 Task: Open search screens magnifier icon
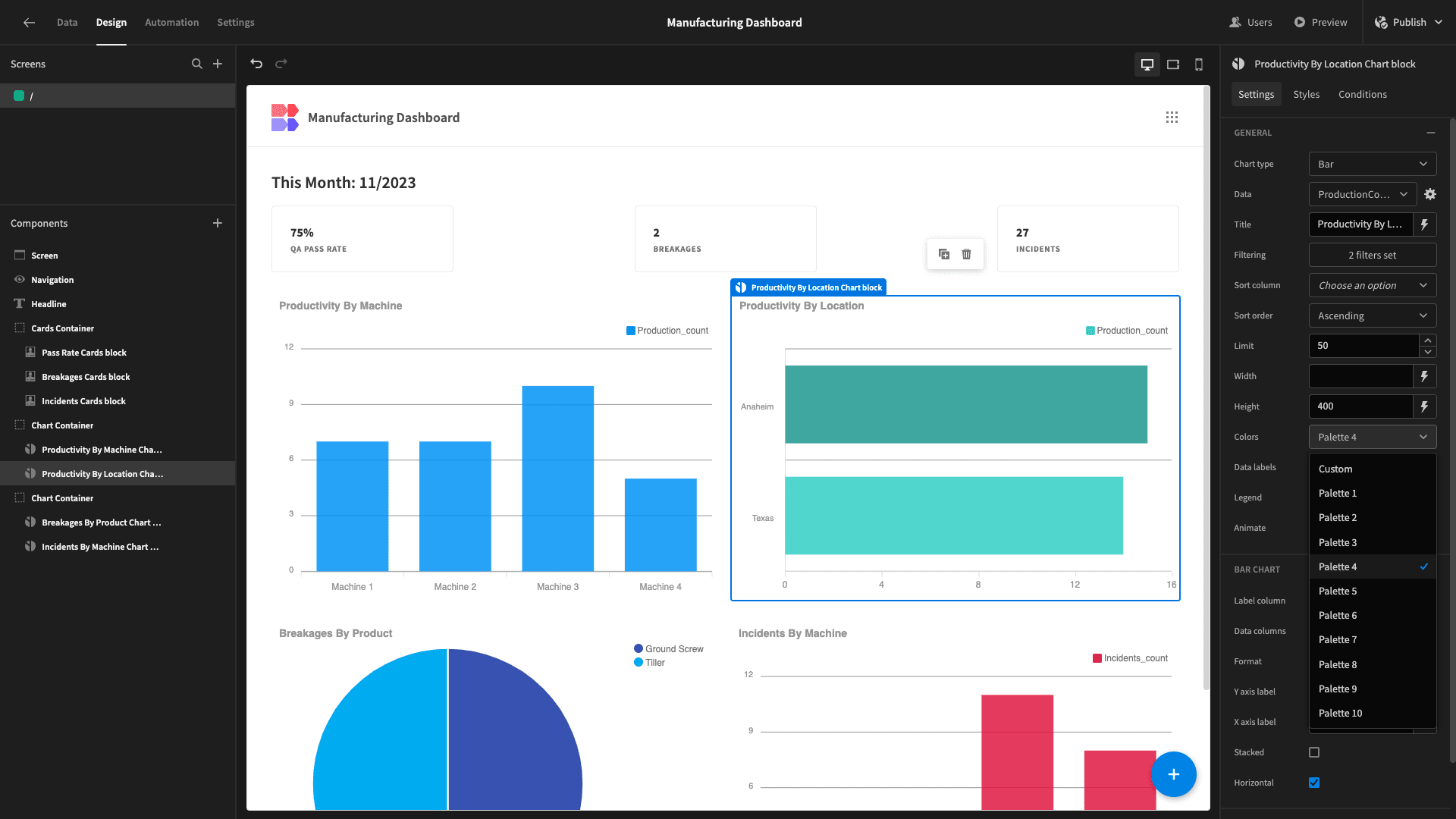pyautogui.click(x=197, y=64)
